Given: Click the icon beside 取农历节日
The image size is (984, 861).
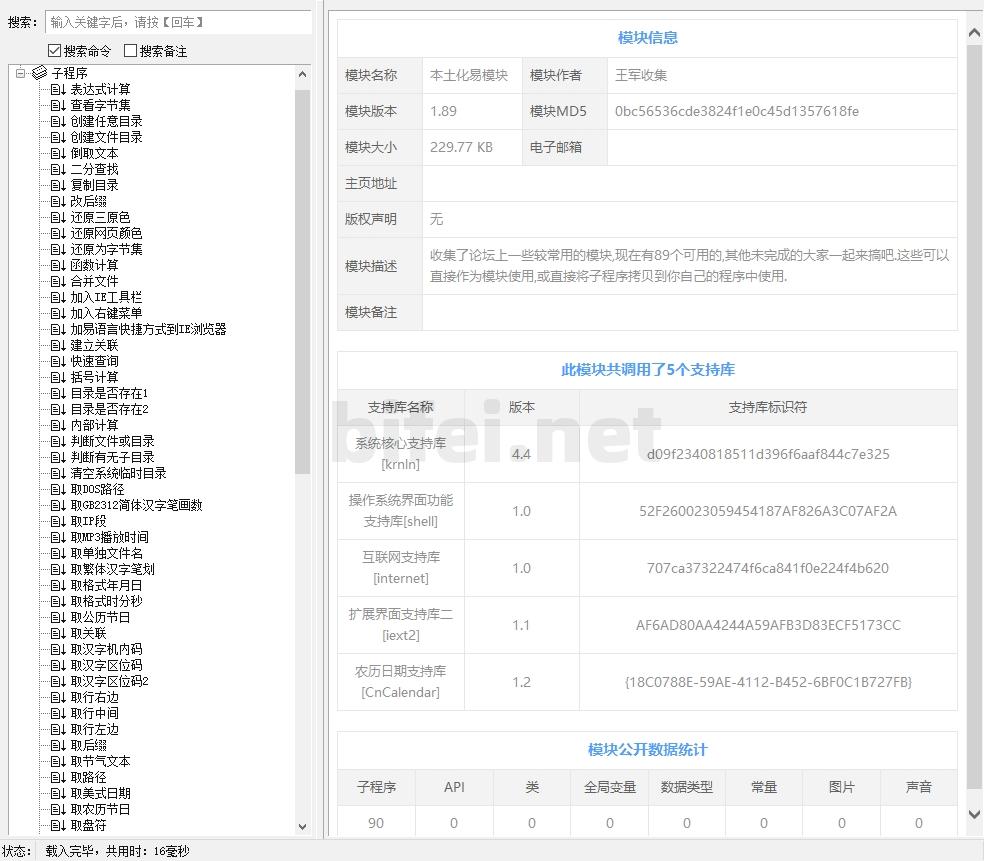Looking at the screenshot, I should [58, 809].
